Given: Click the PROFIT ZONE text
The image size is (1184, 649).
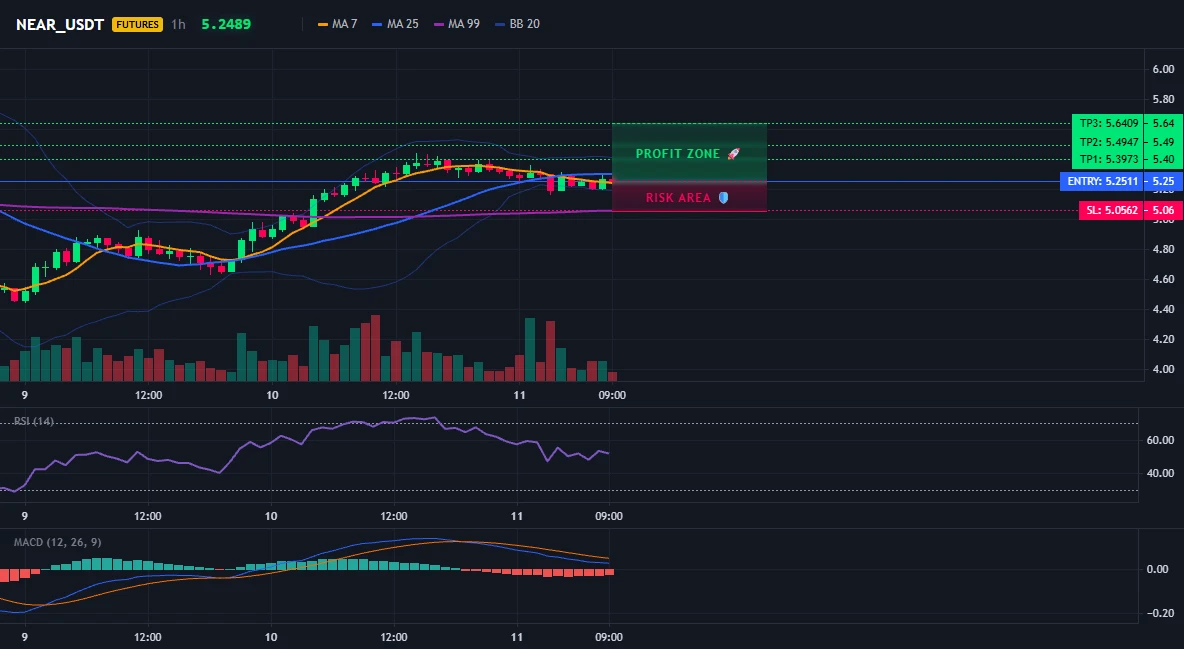Looking at the screenshot, I should coord(677,153).
